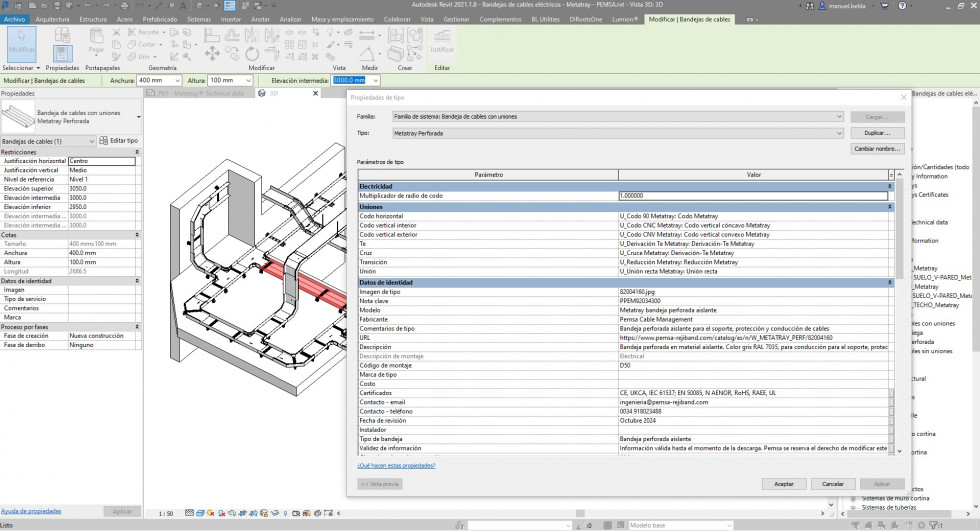Collapse the Electricidad parameter group

click(x=889, y=186)
